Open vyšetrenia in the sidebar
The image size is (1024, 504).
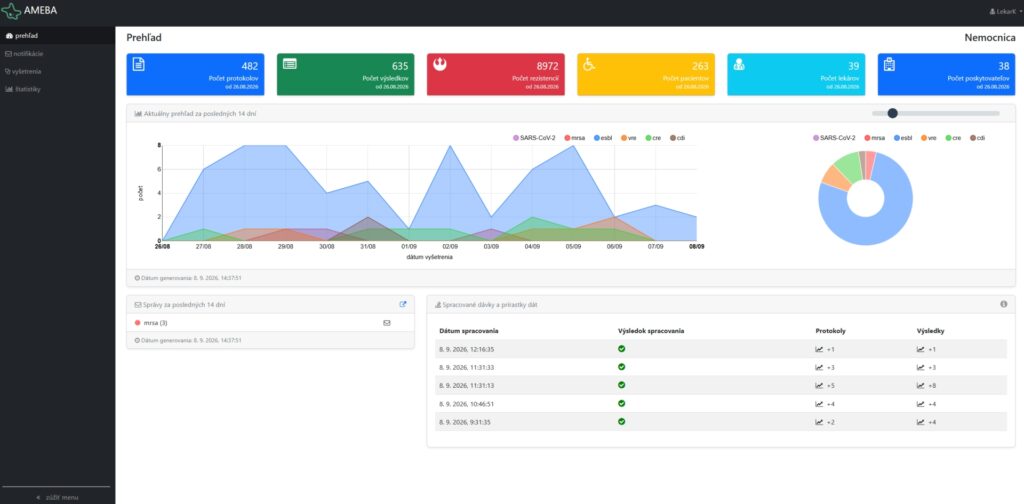[23, 71]
